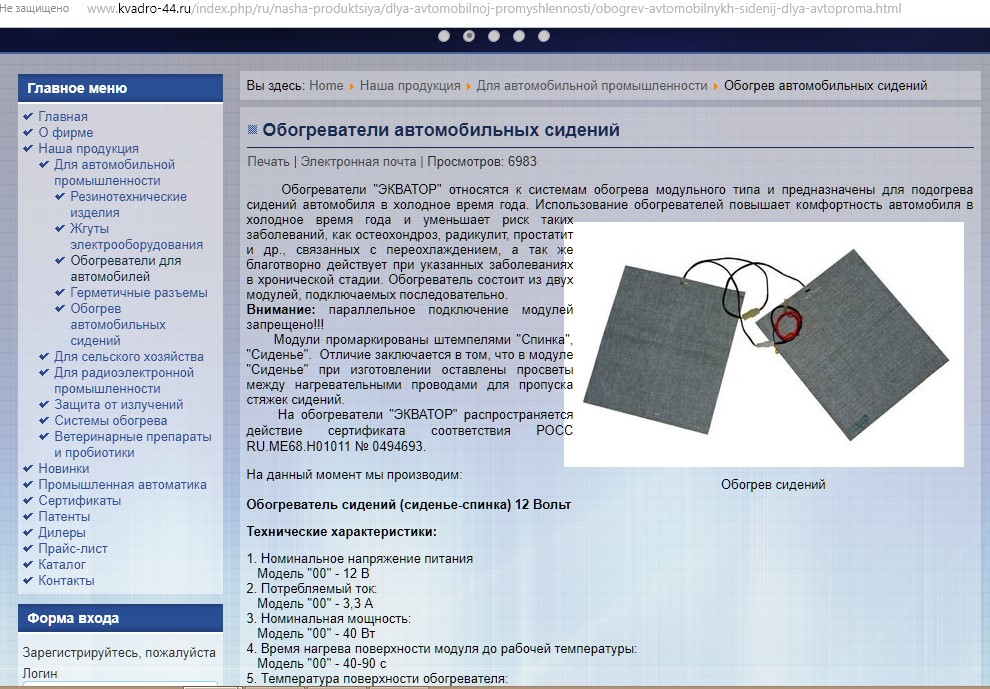
Task: Click the checkmark icon beside Новинки
Action: tap(28, 468)
